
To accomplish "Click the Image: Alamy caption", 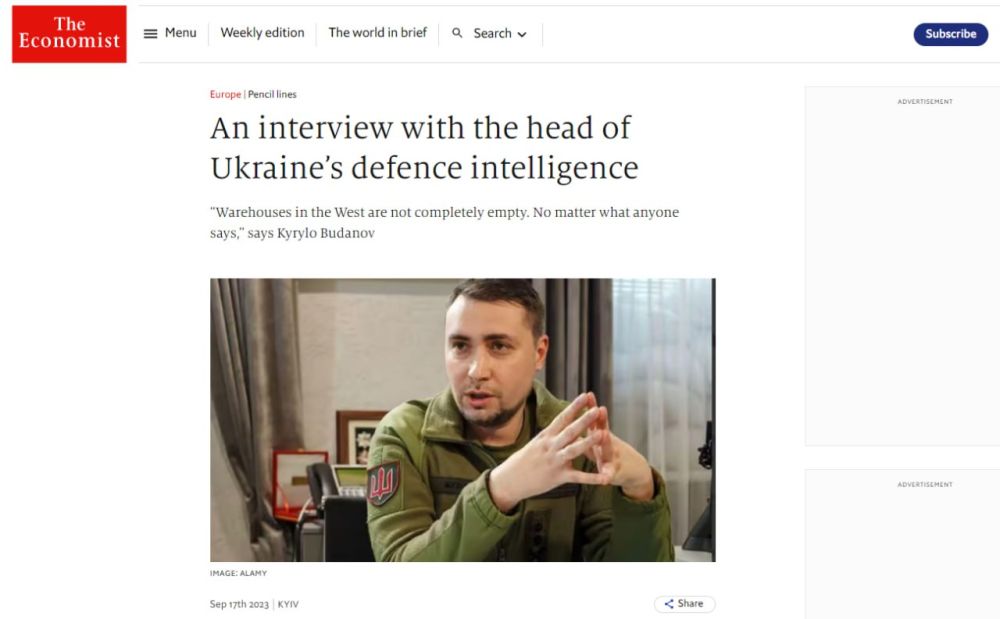I will [239, 573].
